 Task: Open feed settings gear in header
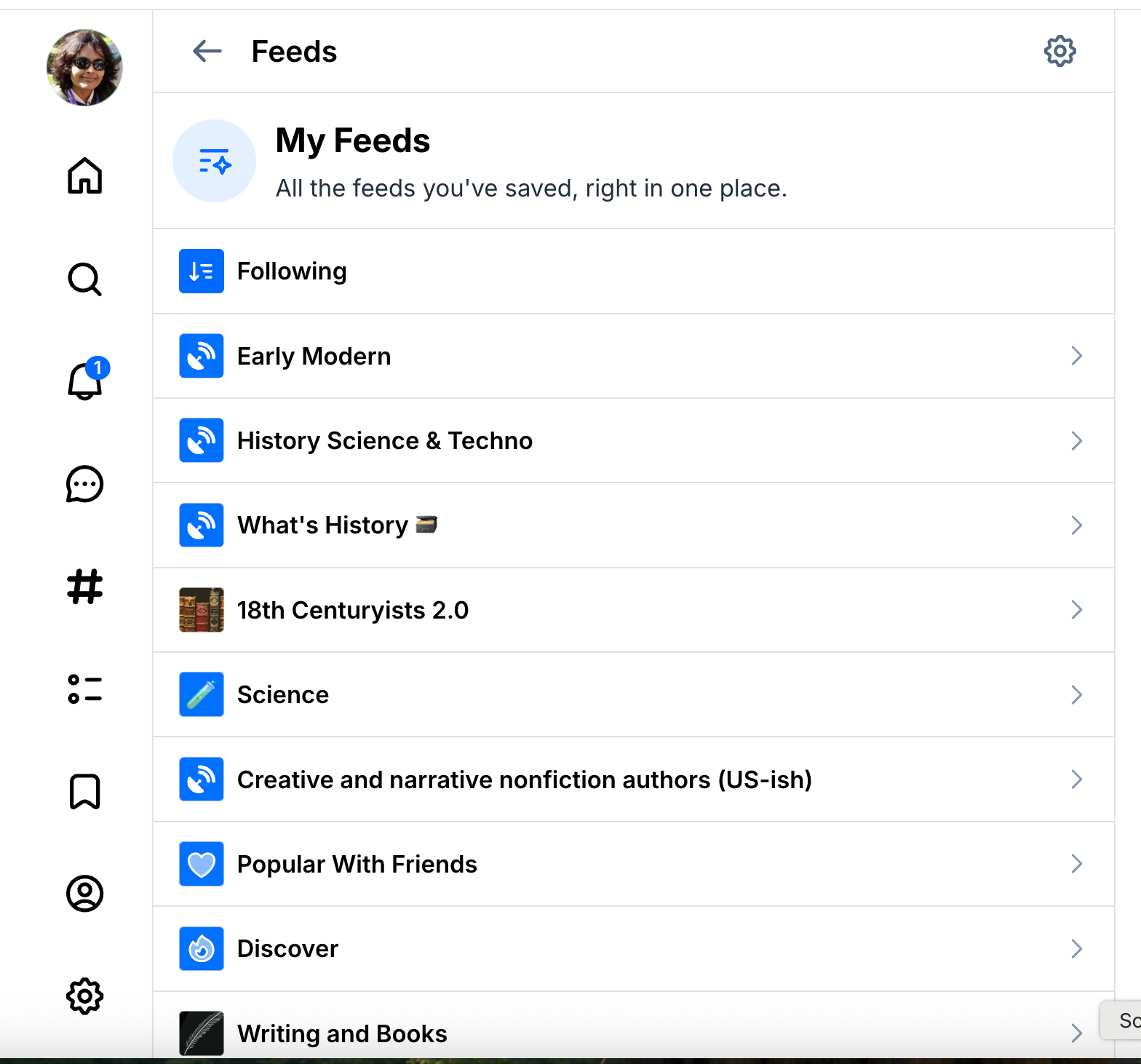pyautogui.click(x=1059, y=51)
